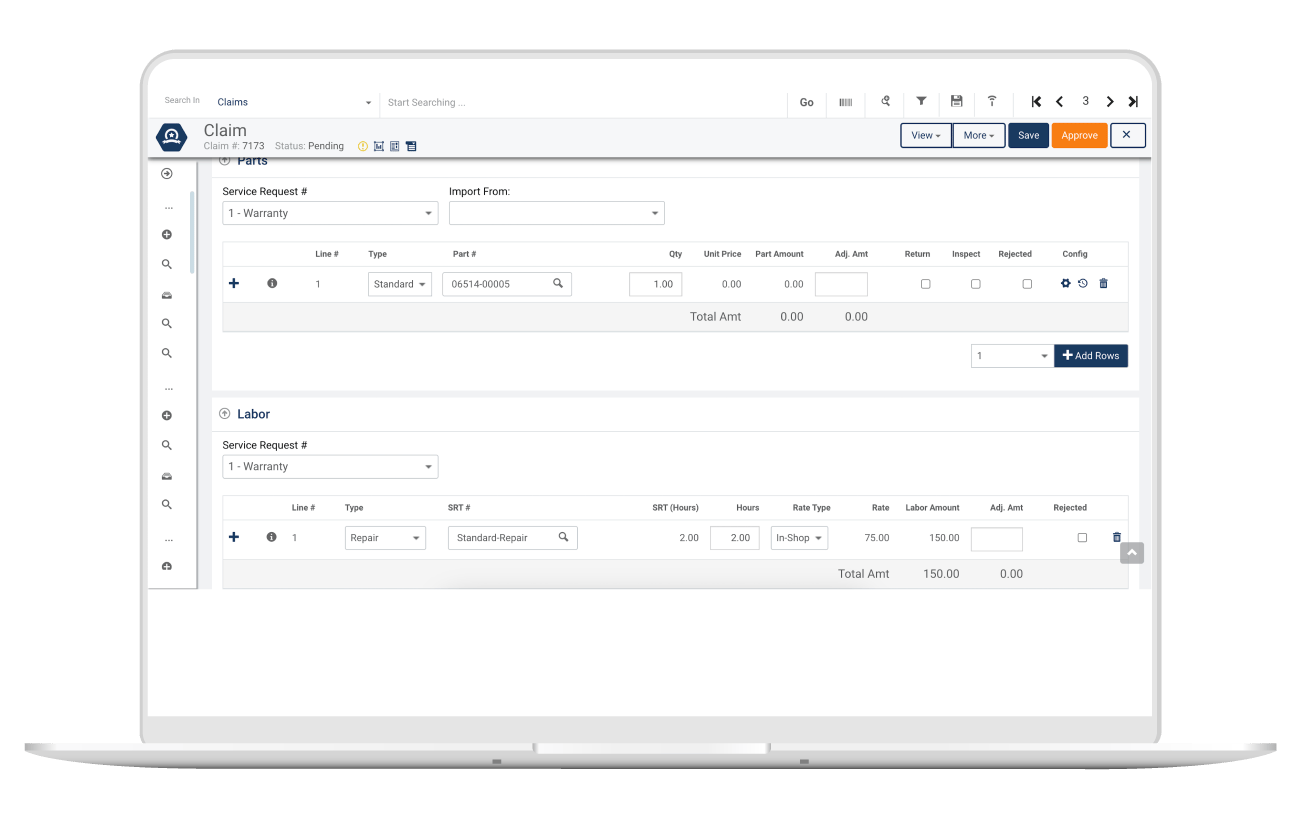This screenshot has height=834, width=1300.
Task: Click the filter icon in the toolbar
Action: [921, 102]
